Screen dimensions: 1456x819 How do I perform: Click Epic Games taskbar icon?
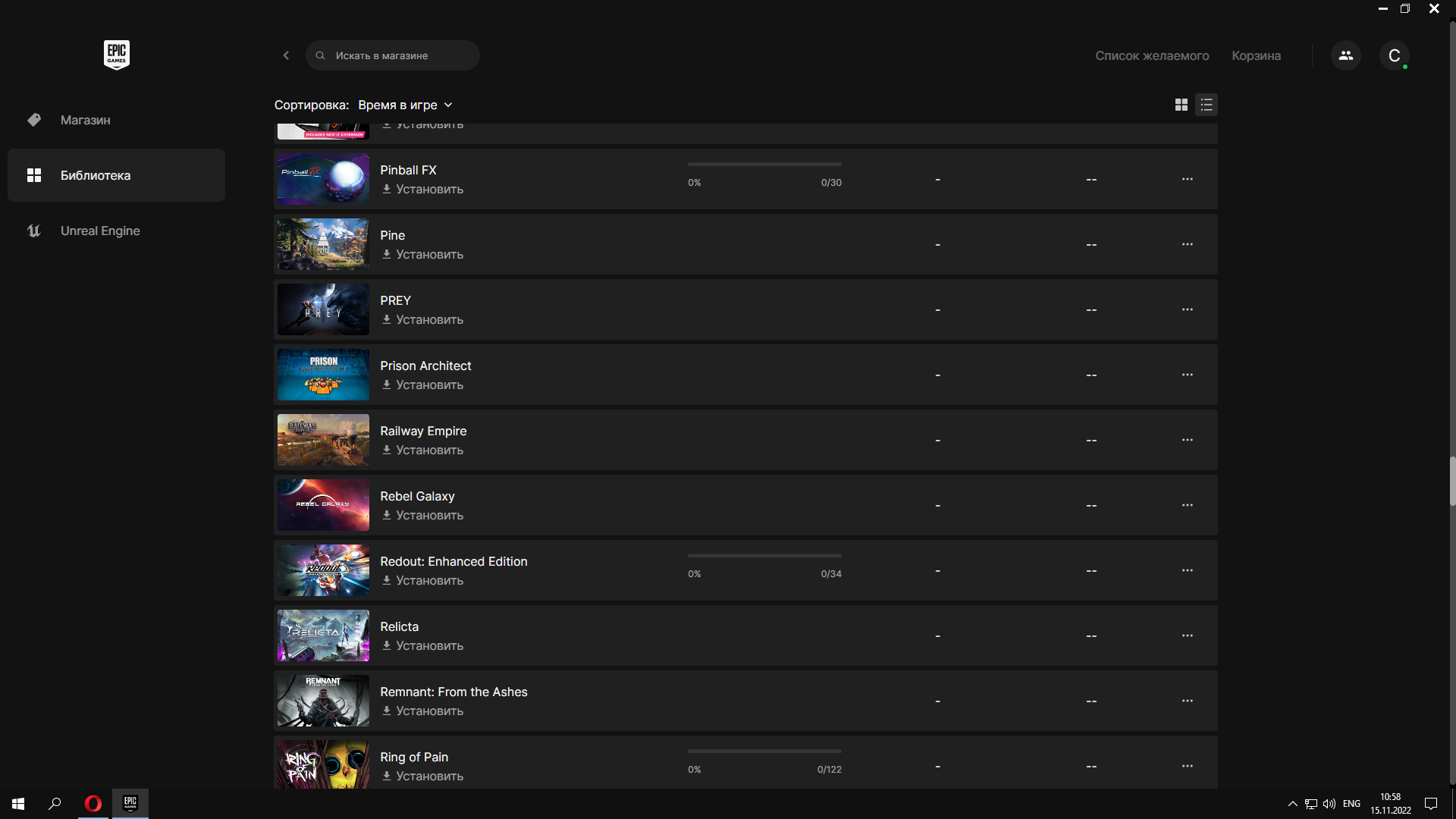(x=130, y=804)
